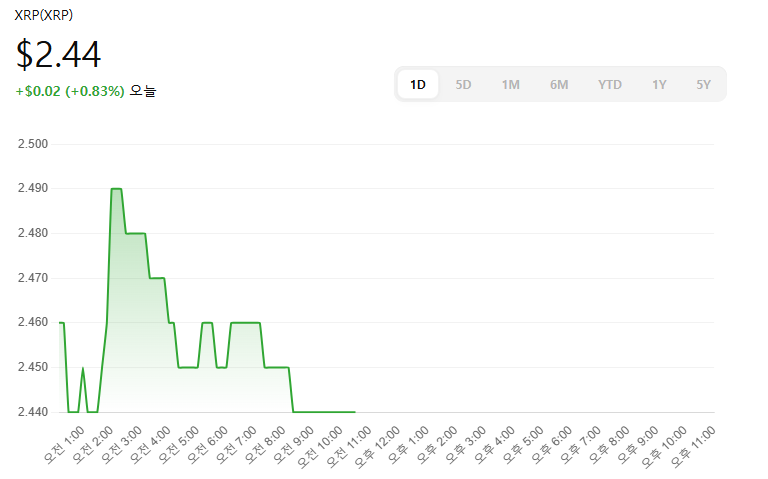Select the 1D time range tab

point(418,85)
